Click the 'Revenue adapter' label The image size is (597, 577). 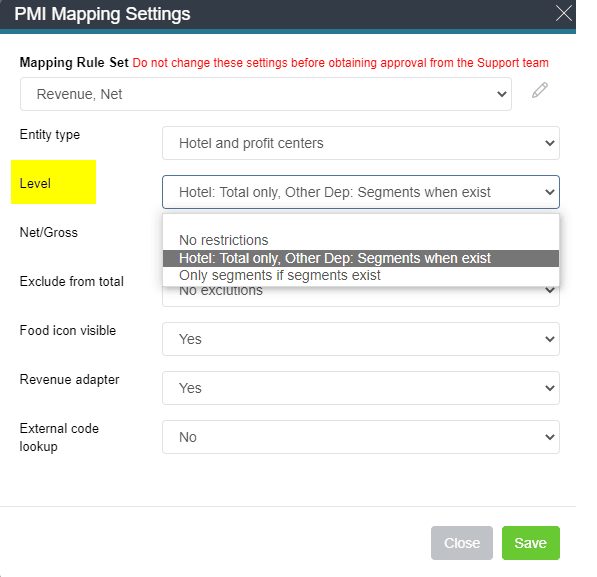(69, 379)
